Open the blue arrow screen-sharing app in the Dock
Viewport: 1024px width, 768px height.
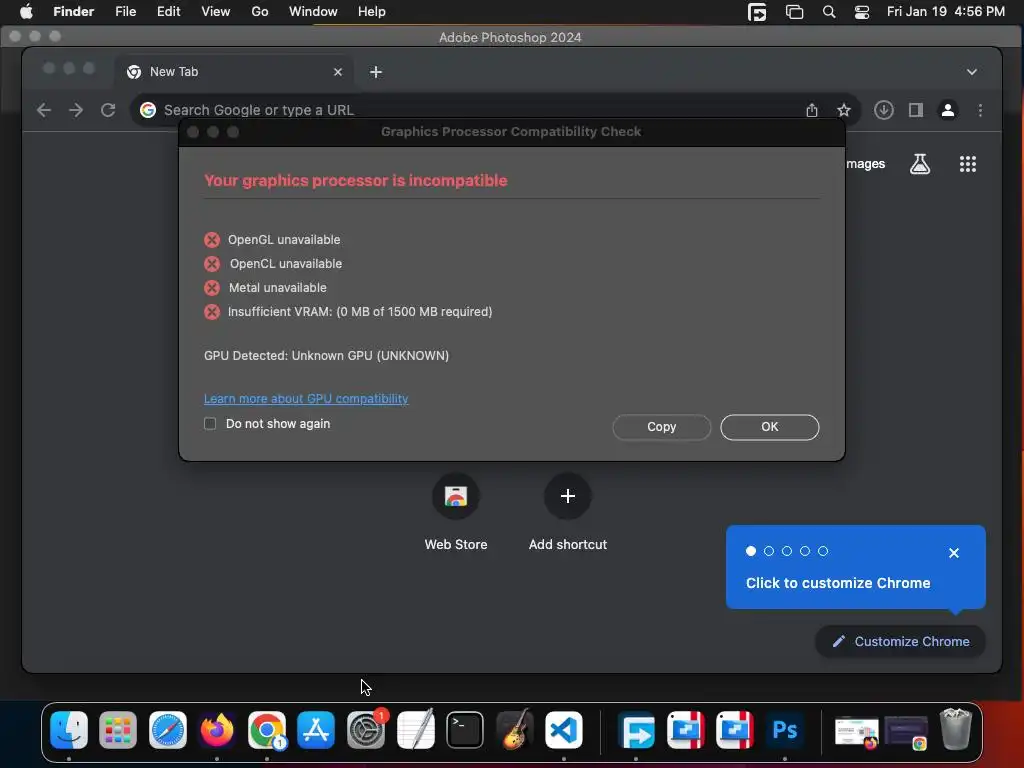636,730
